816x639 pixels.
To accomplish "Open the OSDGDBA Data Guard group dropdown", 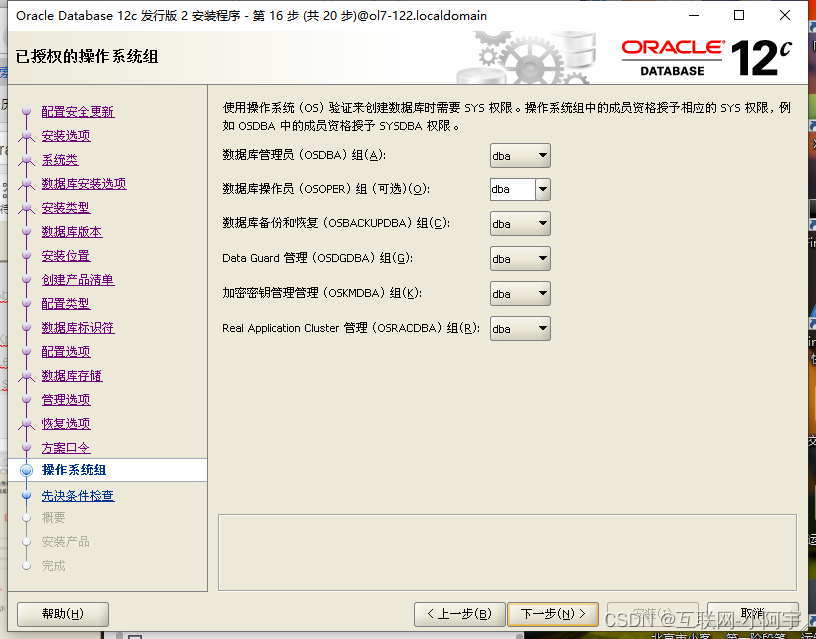I will tap(520, 259).
